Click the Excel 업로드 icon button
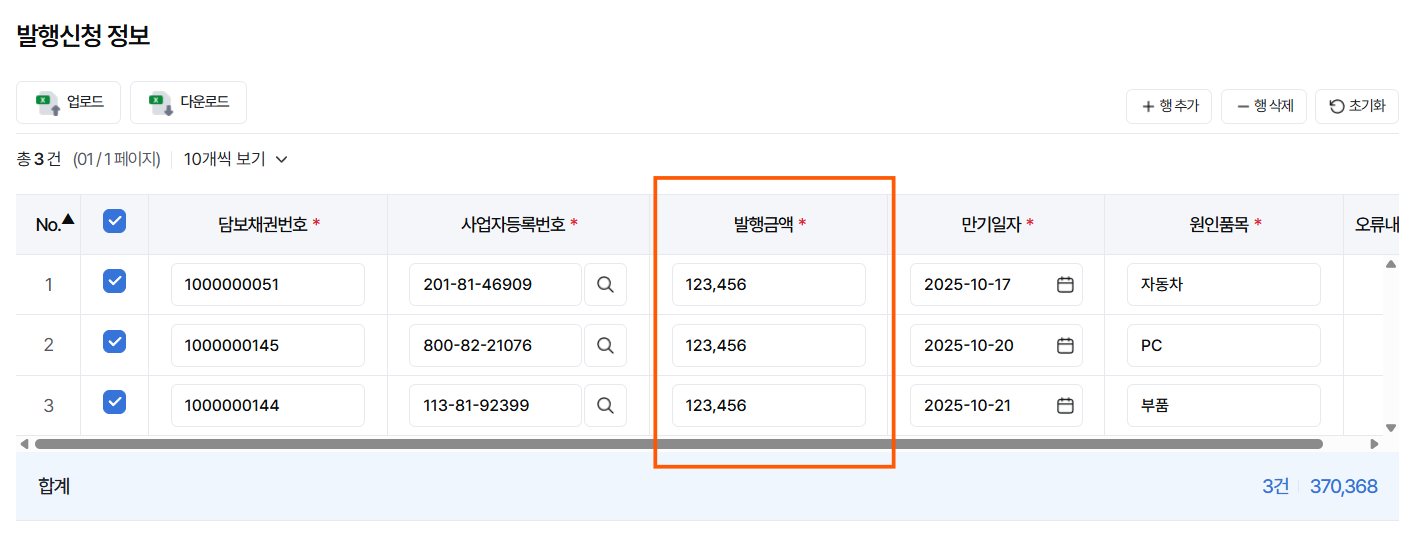The height and width of the screenshot is (538, 1415). [69, 102]
